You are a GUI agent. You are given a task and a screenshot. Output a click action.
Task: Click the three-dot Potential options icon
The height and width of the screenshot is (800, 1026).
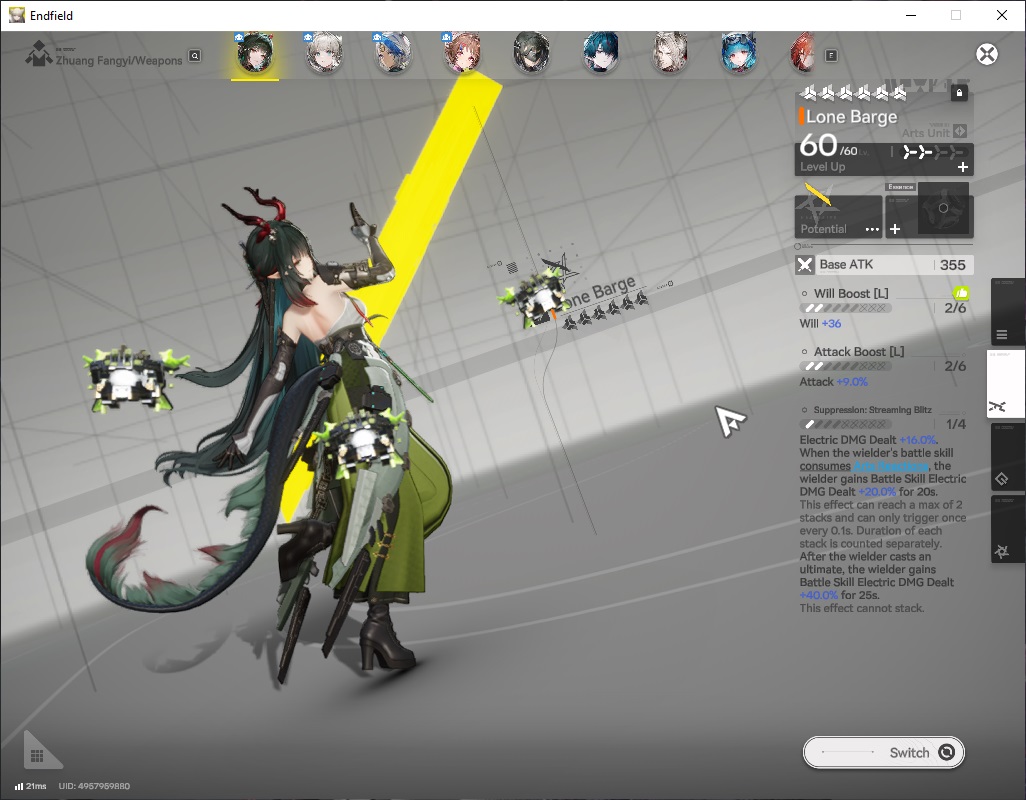point(872,230)
